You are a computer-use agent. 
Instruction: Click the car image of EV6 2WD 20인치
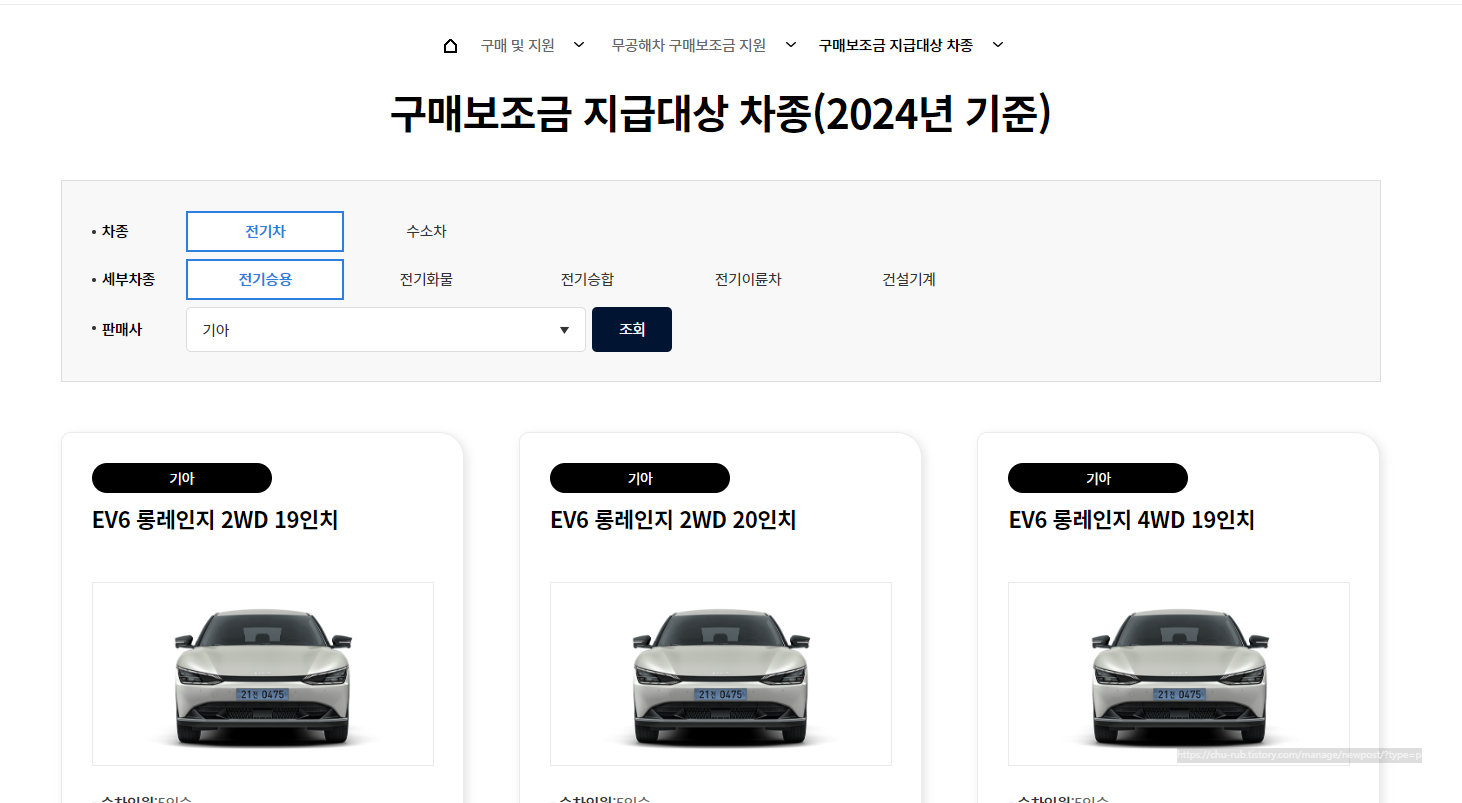(721, 674)
